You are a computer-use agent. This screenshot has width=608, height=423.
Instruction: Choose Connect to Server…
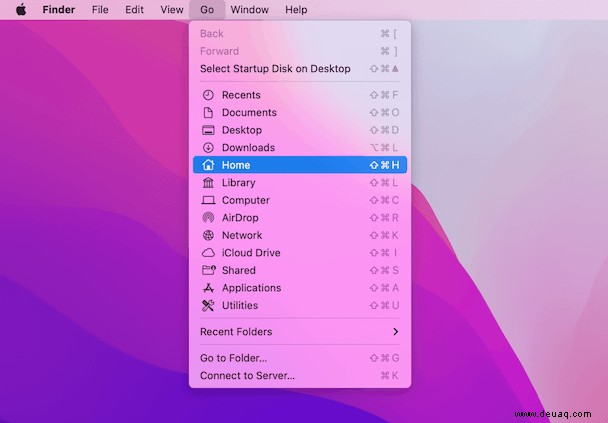300,376
